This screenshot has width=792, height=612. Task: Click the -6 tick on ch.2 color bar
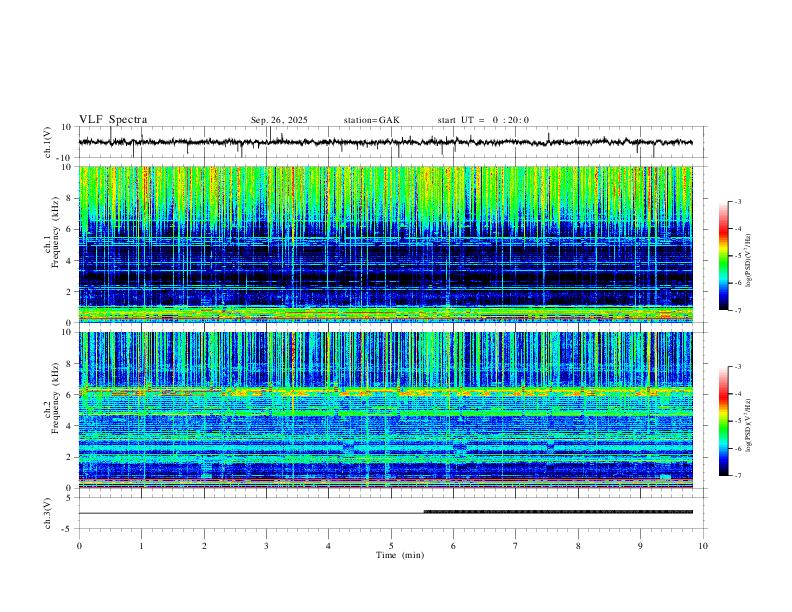click(737, 448)
